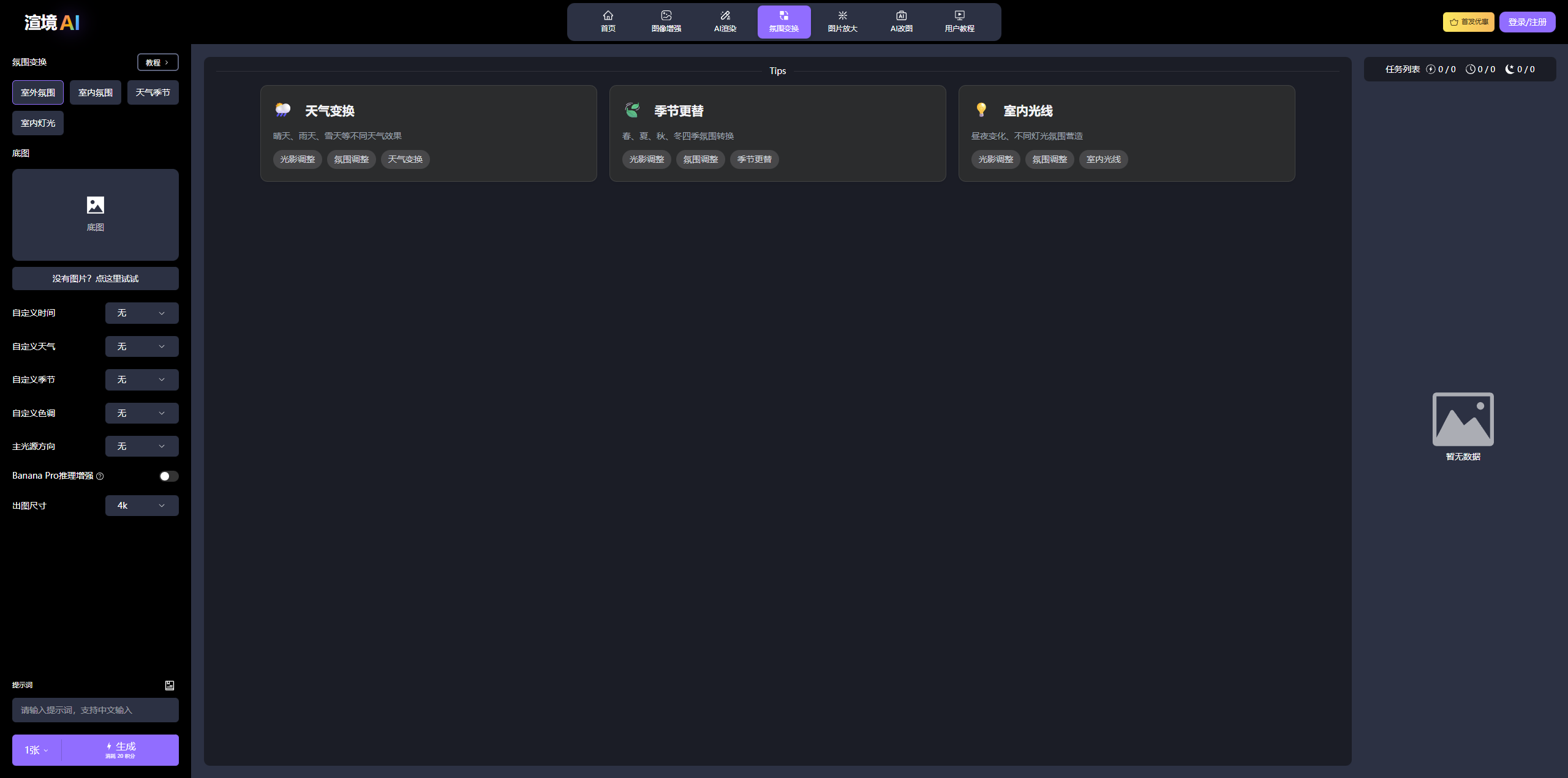
Task: Select the 室内灯光 mode option
Action: point(38,123)
